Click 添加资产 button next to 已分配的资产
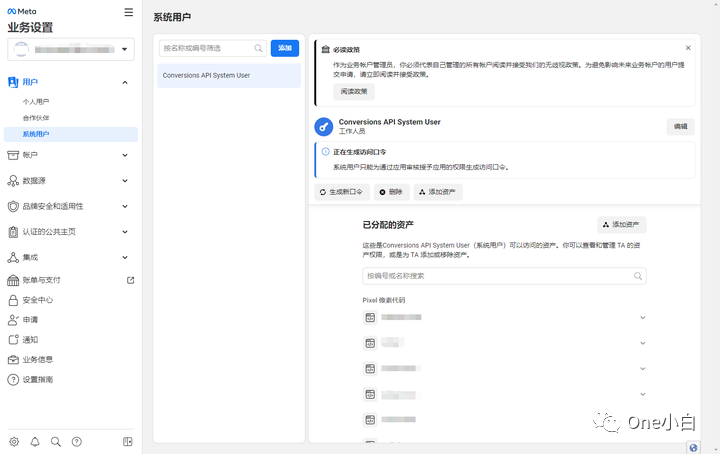The height and width of the screenshot is (454, 720). point(621,224)
